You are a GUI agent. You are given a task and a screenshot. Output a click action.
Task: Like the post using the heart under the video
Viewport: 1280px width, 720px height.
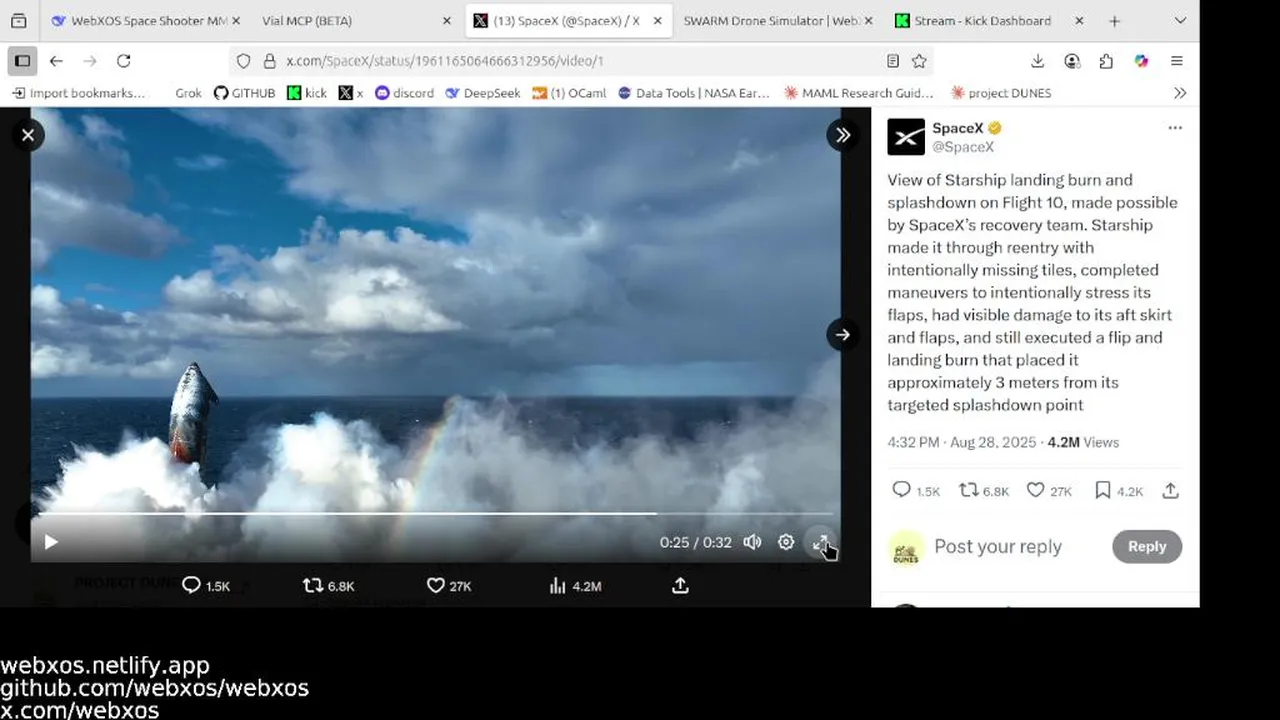tap(435, 586)
